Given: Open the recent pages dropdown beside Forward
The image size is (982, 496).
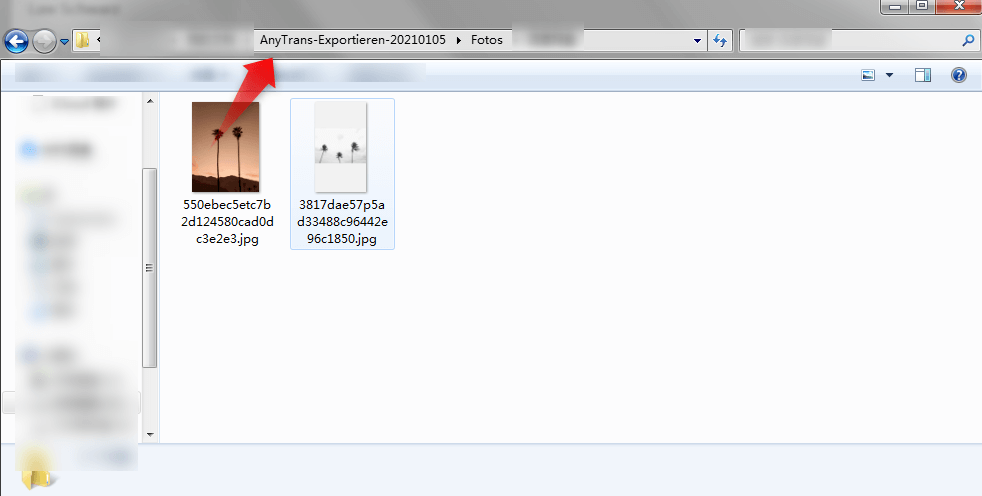Looking at the screenshot, I should [x=65, y=43].
